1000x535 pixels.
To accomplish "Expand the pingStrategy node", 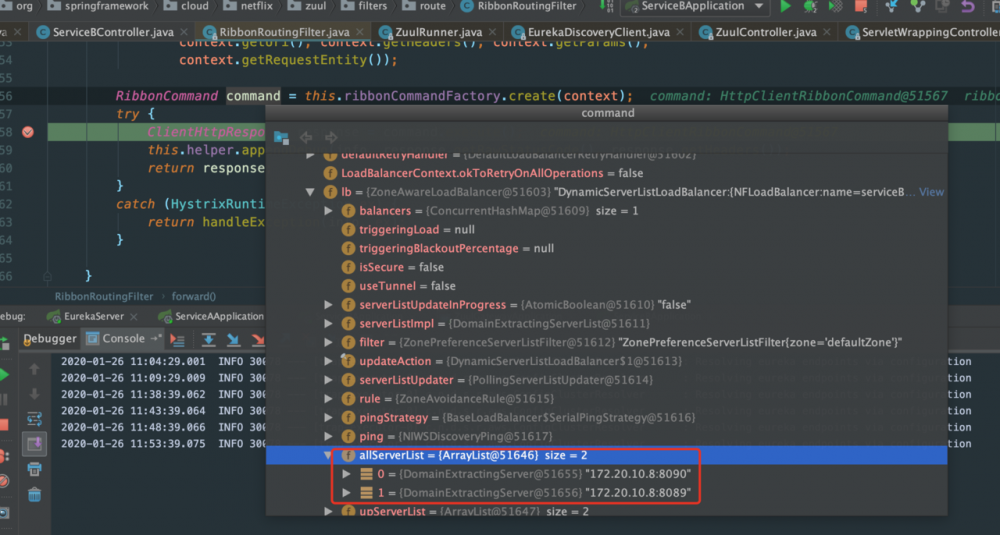I will pyautogui.click(x=328, y=418).
